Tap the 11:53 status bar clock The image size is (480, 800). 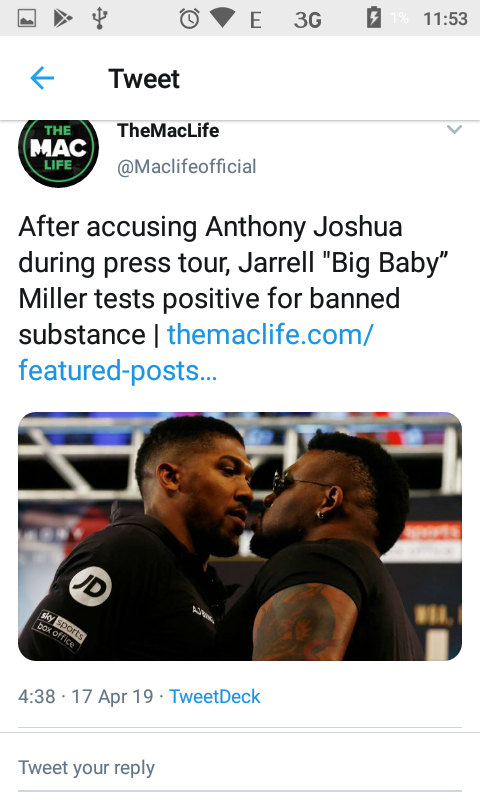pos(445,19)
